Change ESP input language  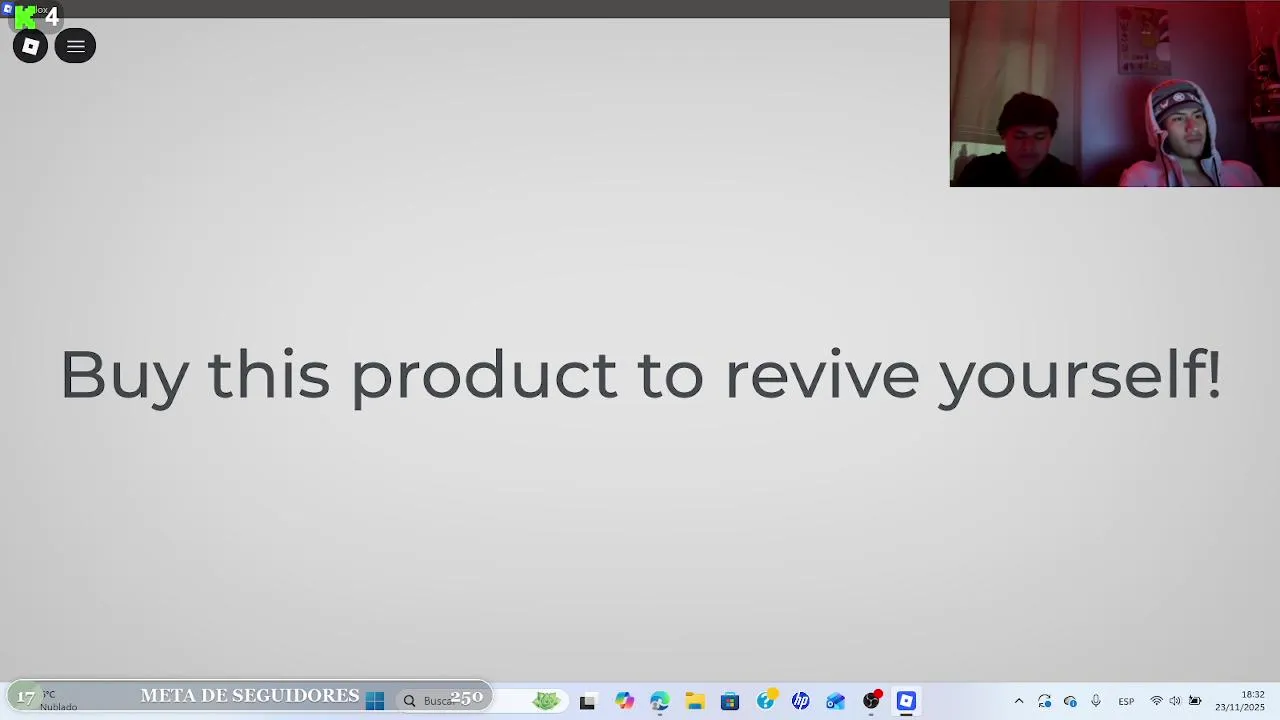pyautogui.click(x=1126, y=701)
